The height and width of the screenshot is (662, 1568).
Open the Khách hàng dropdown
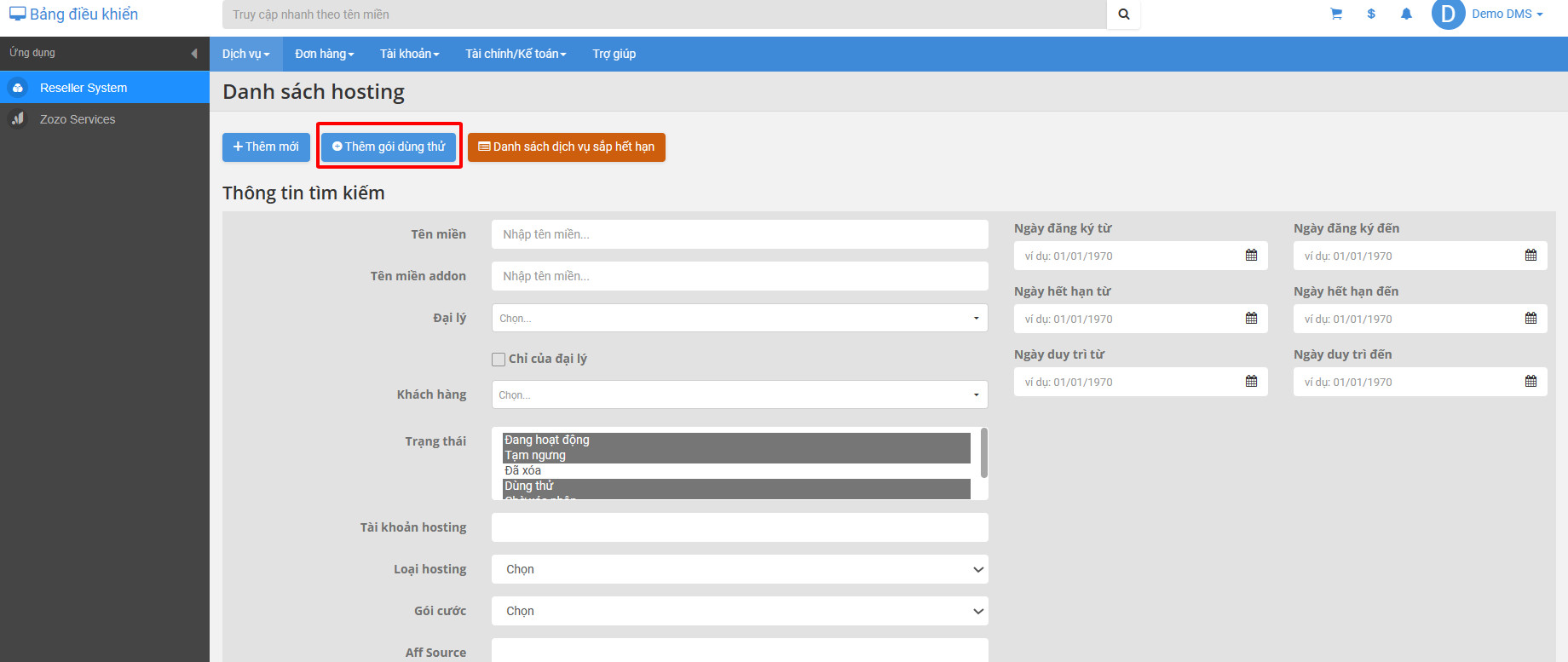tap(740, 394)
